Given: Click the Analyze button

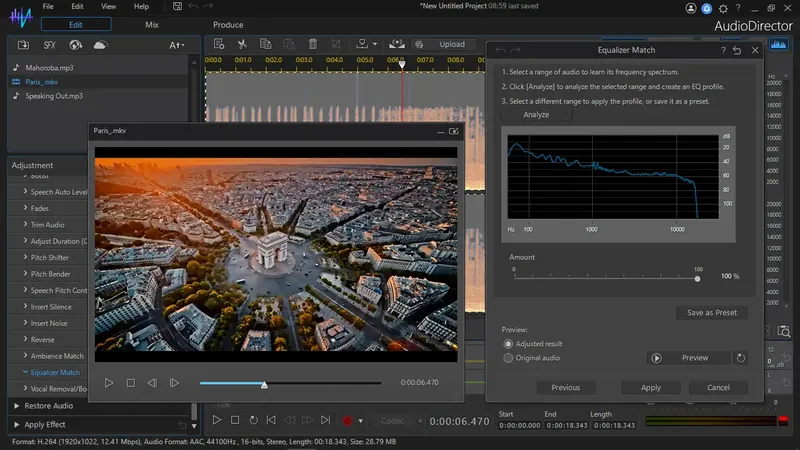Looking at the screenshot, I should [536, 115].
